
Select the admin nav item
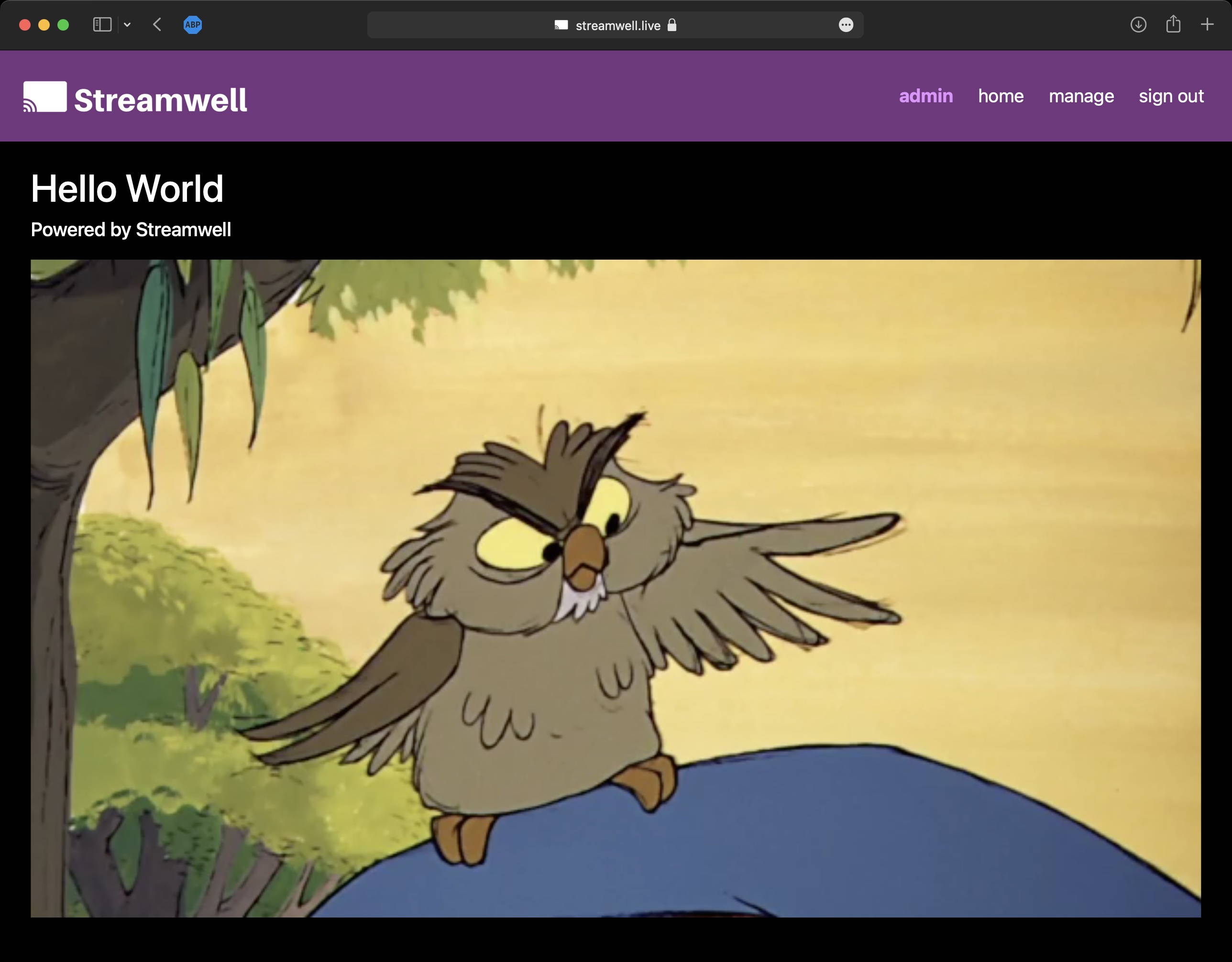point(926,97)
